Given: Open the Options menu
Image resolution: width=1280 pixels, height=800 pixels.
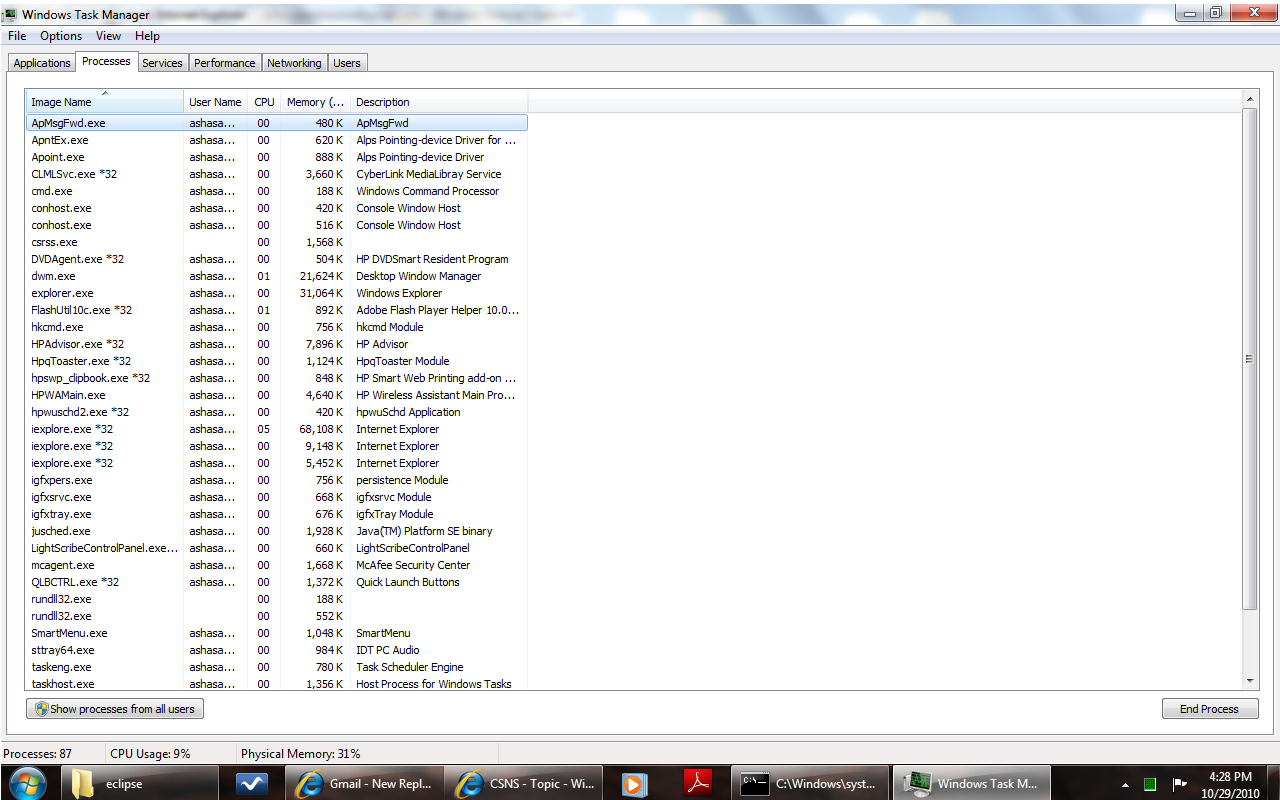Looking at the screenshot, I should (61, 36).
